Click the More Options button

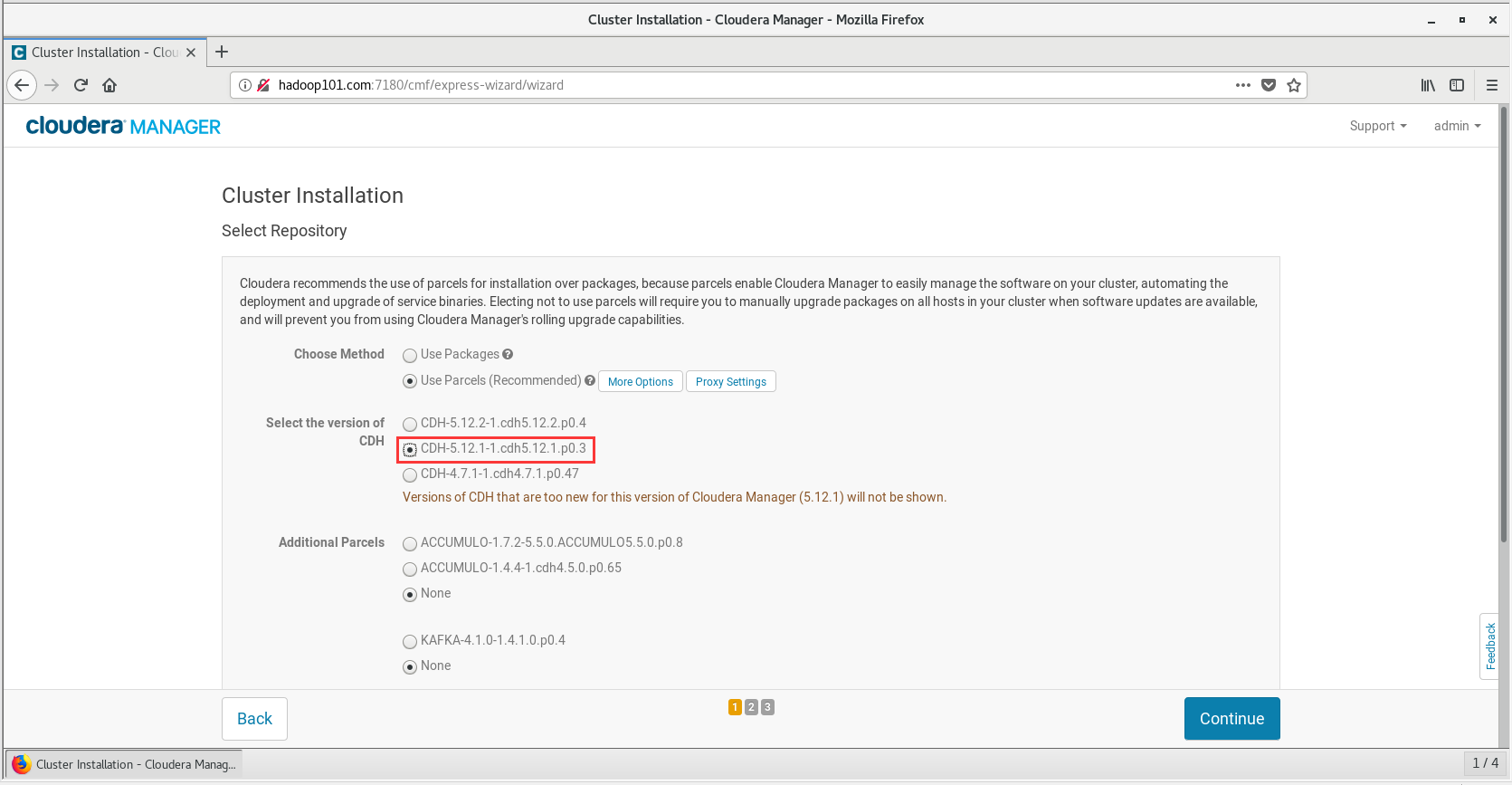pyautogui.click(x=641, y=381)
